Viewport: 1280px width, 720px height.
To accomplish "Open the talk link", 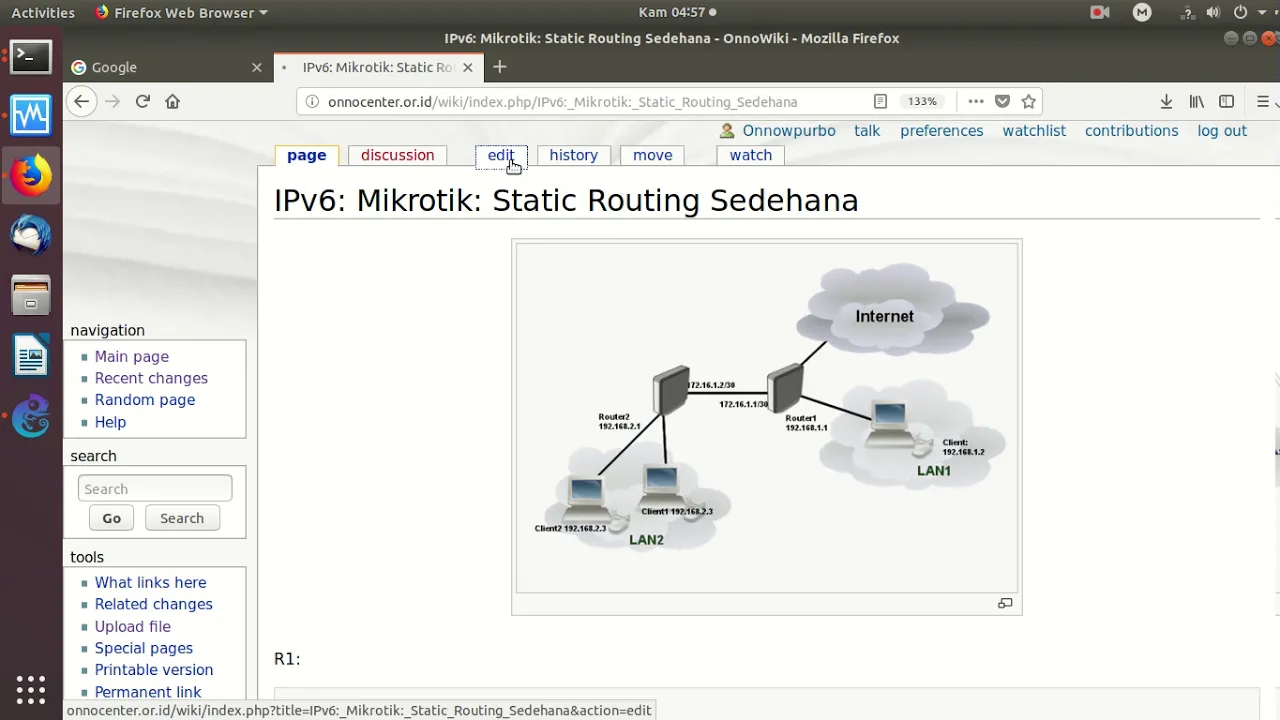I will [x=867, y=131].
